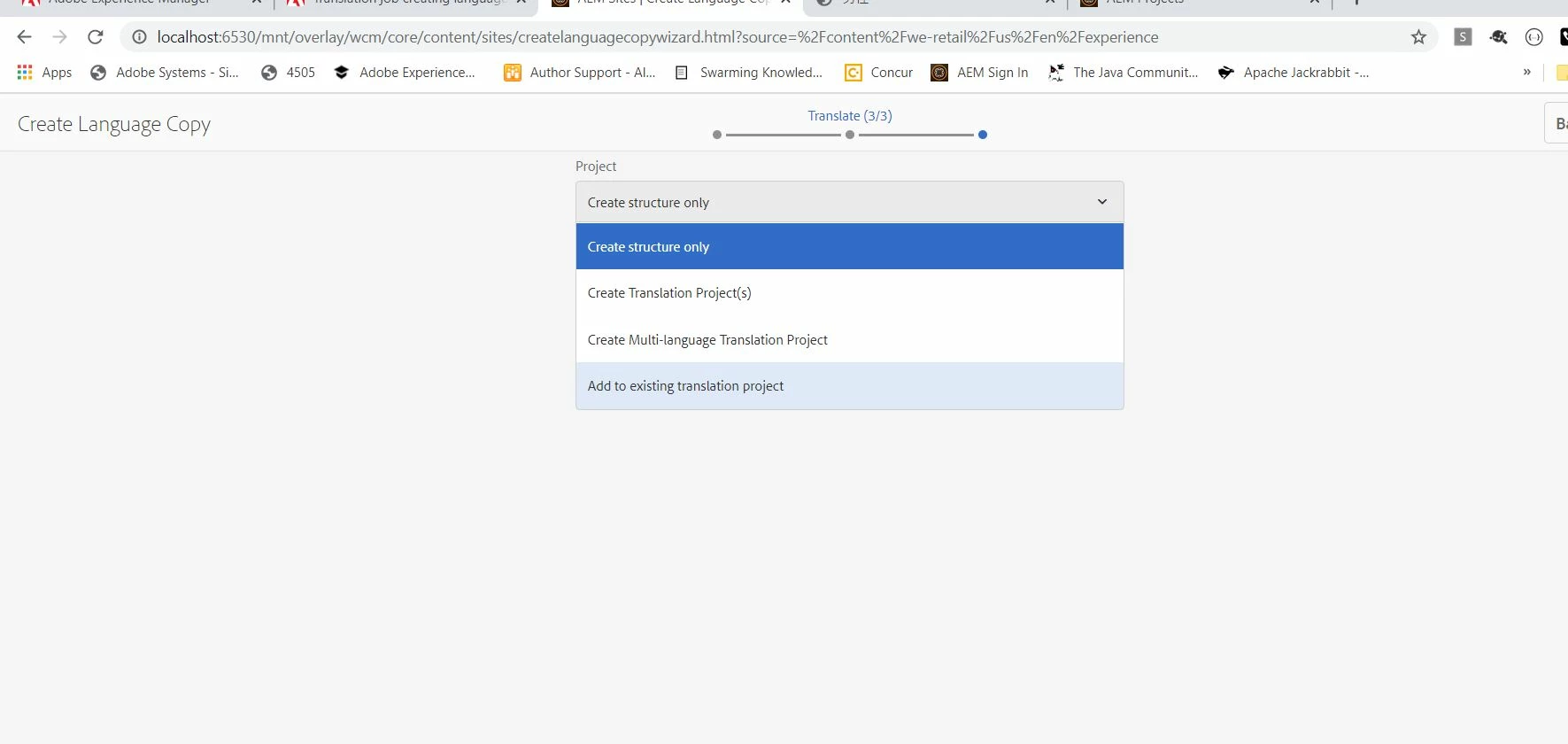The width and height of the screenshot is (1568, 744).
Task: Open Adobe Experience bookmark
Action: click(405, 73)
